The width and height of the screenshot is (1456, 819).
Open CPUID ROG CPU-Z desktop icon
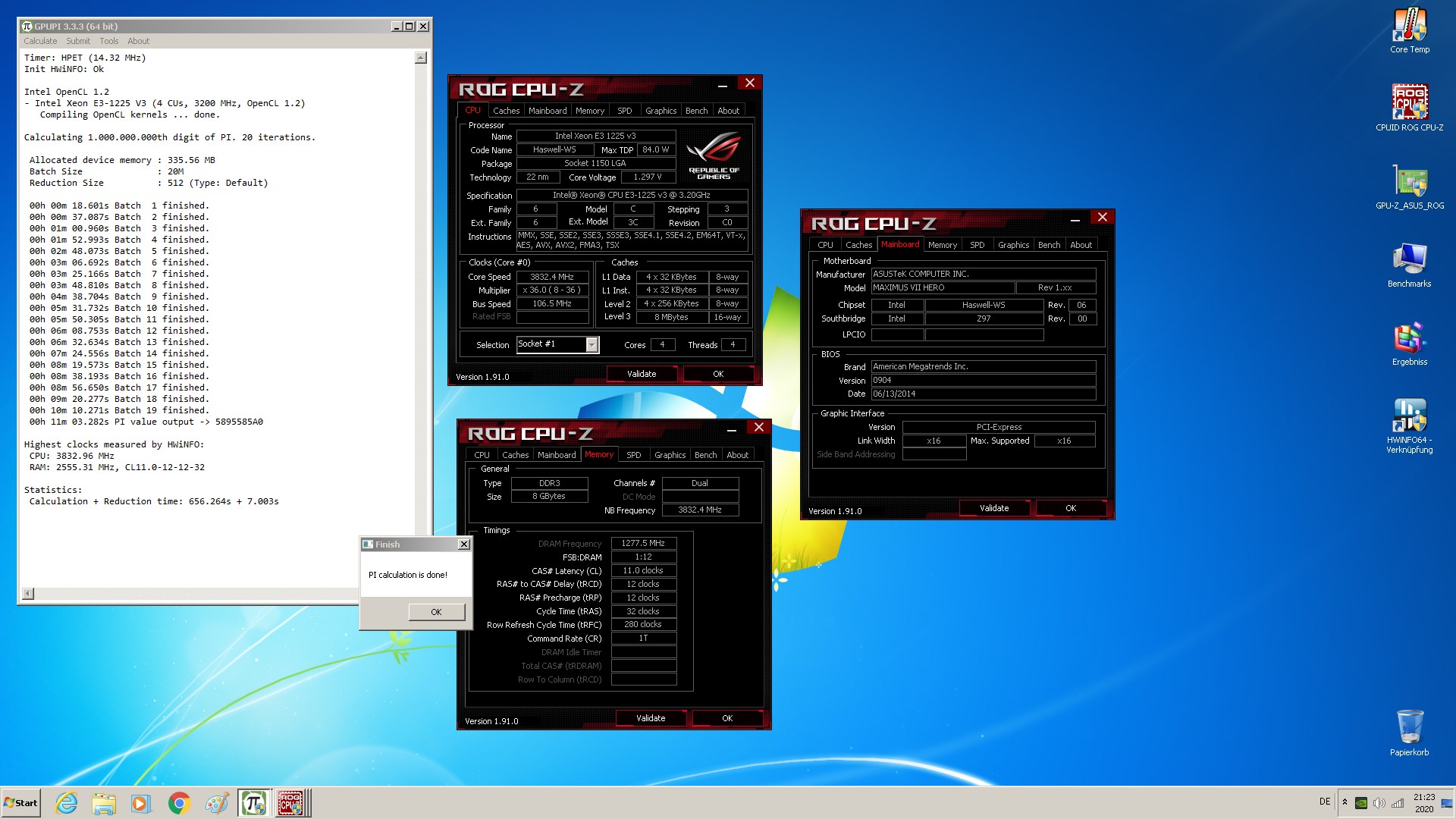pyautogui.click(x=1409, y=108)
